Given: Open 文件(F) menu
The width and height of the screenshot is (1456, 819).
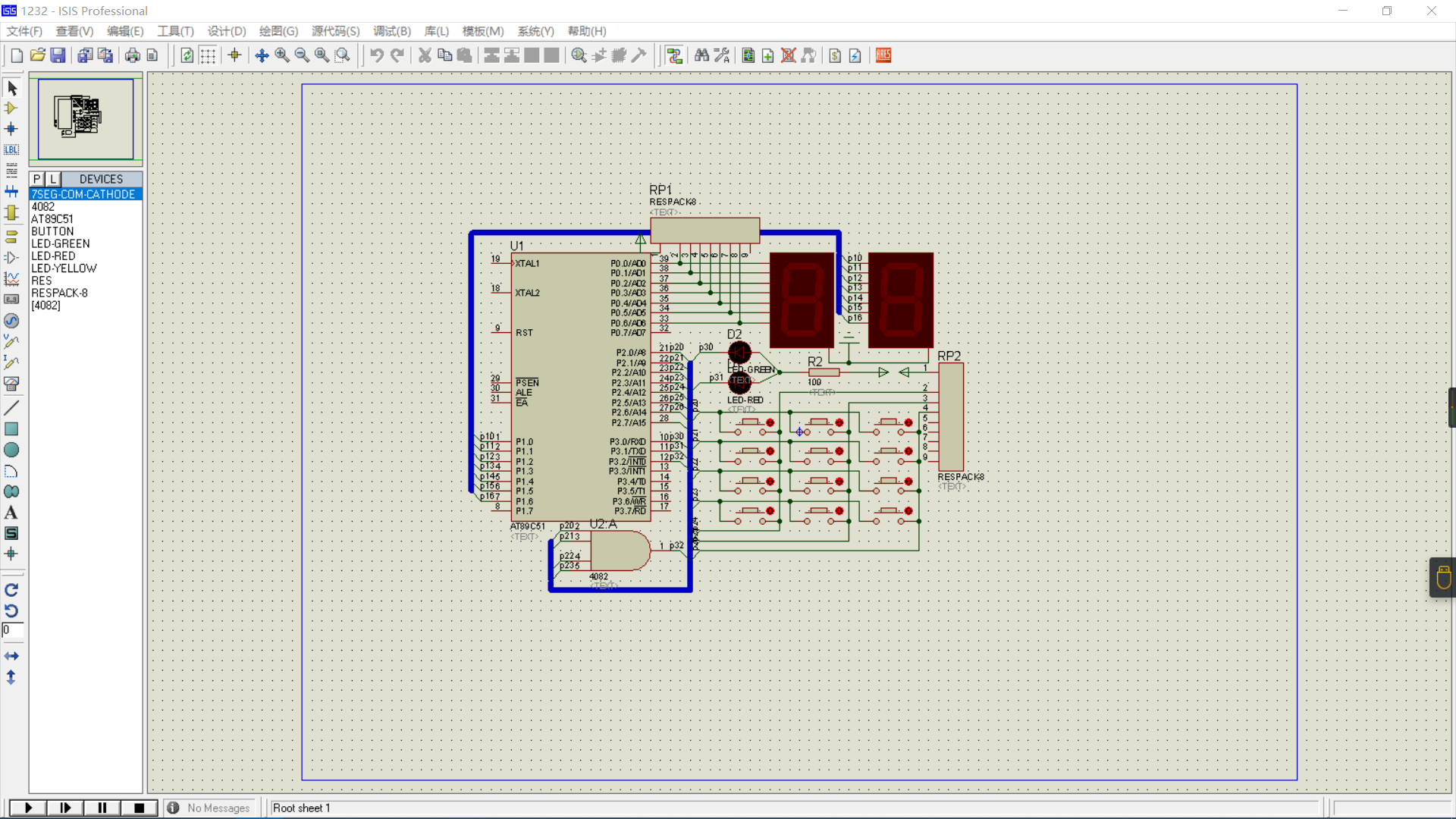Looking at the screenshot, I should [24, 31].
